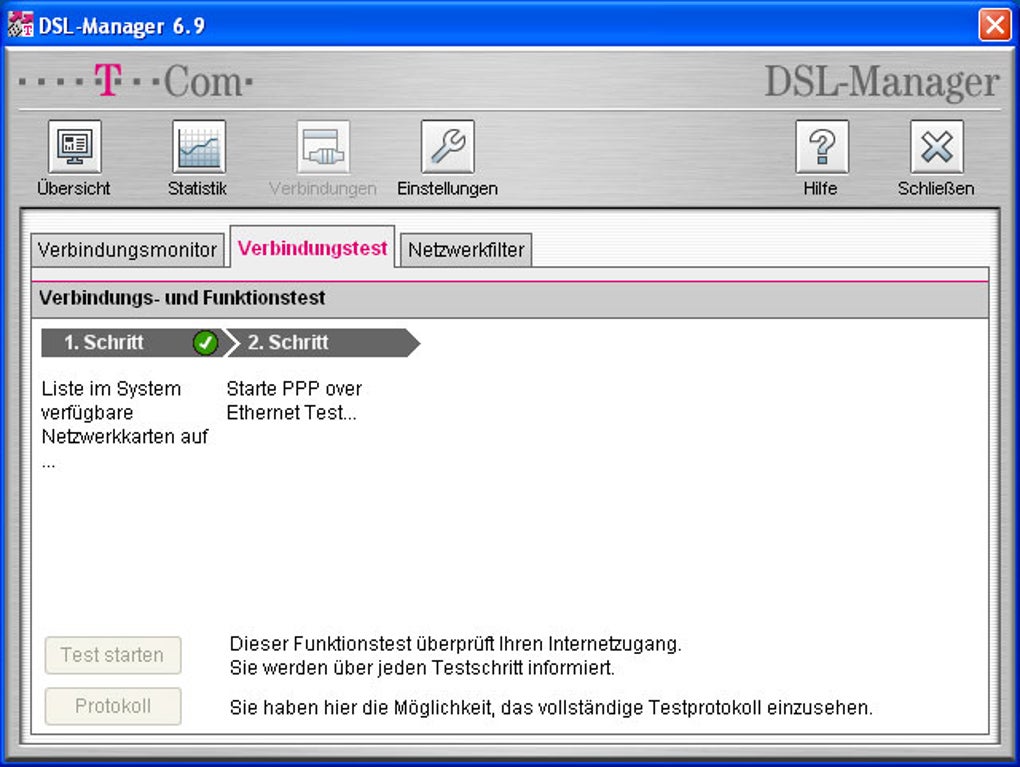The height and width of the screenshot is (767, 1020).
Task: Click the Test starten button
Action: tap(113, 655)
